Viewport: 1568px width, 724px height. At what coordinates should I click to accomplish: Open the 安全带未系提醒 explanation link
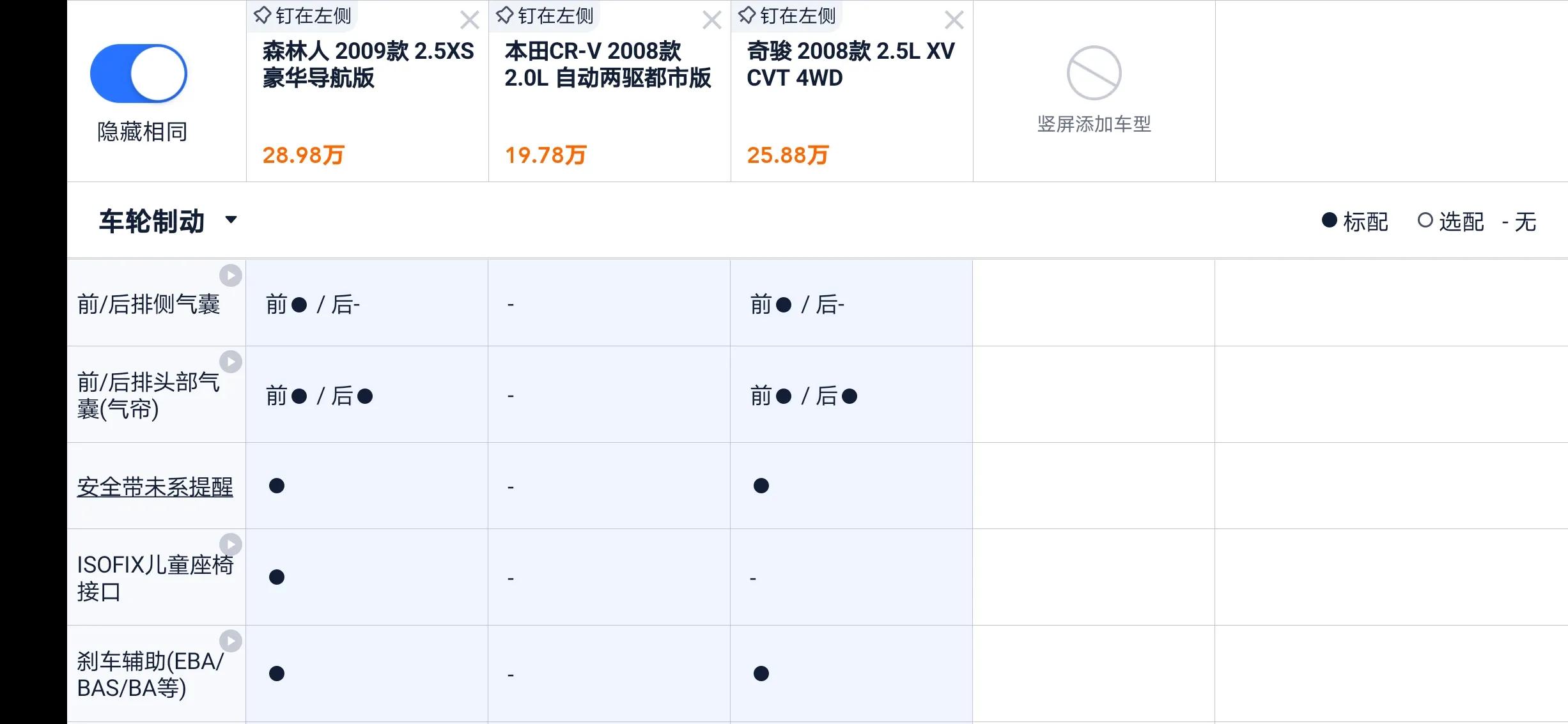155,486
